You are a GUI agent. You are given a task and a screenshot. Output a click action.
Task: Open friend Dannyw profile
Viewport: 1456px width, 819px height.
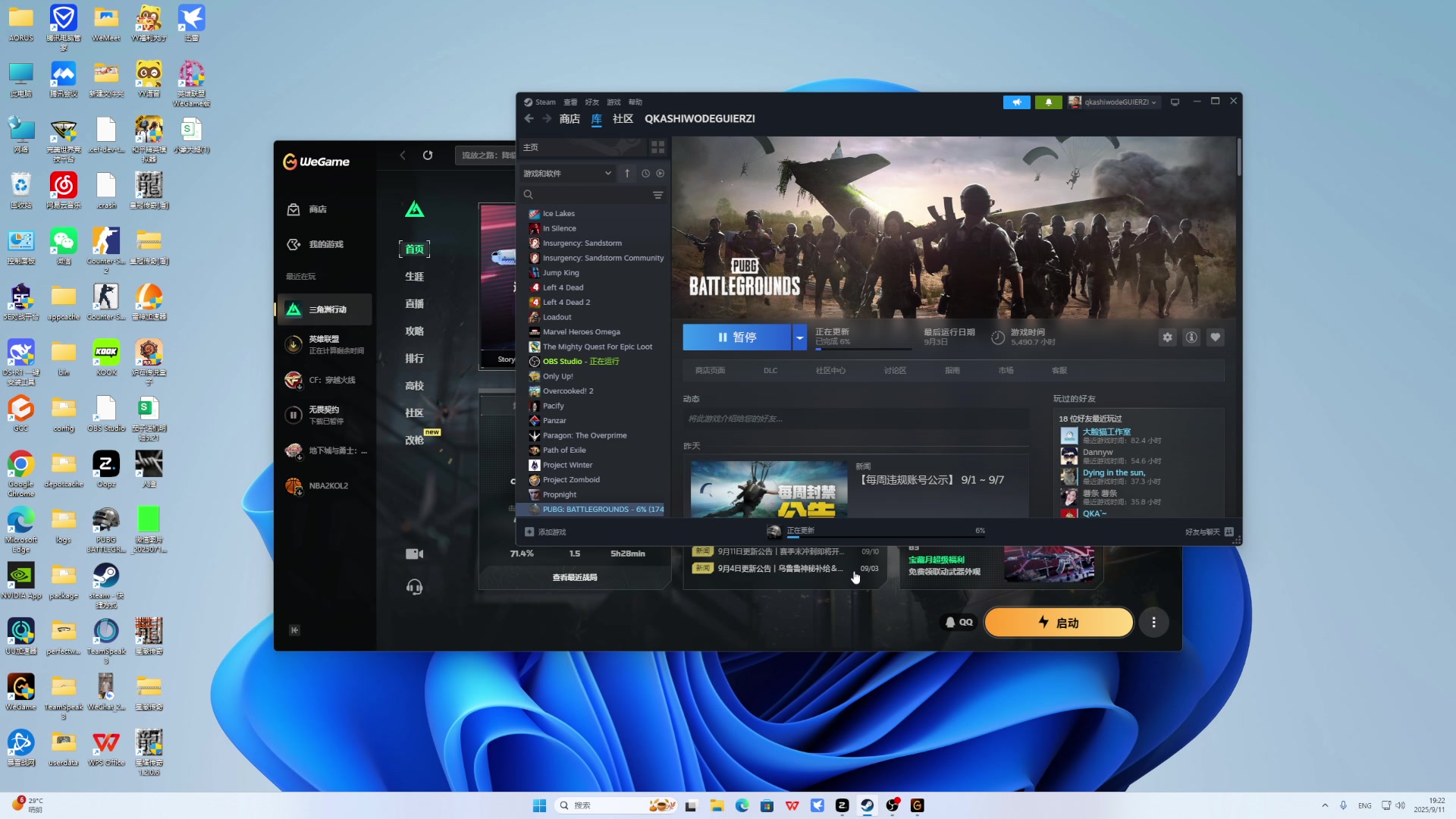(x=1097, y=453)
